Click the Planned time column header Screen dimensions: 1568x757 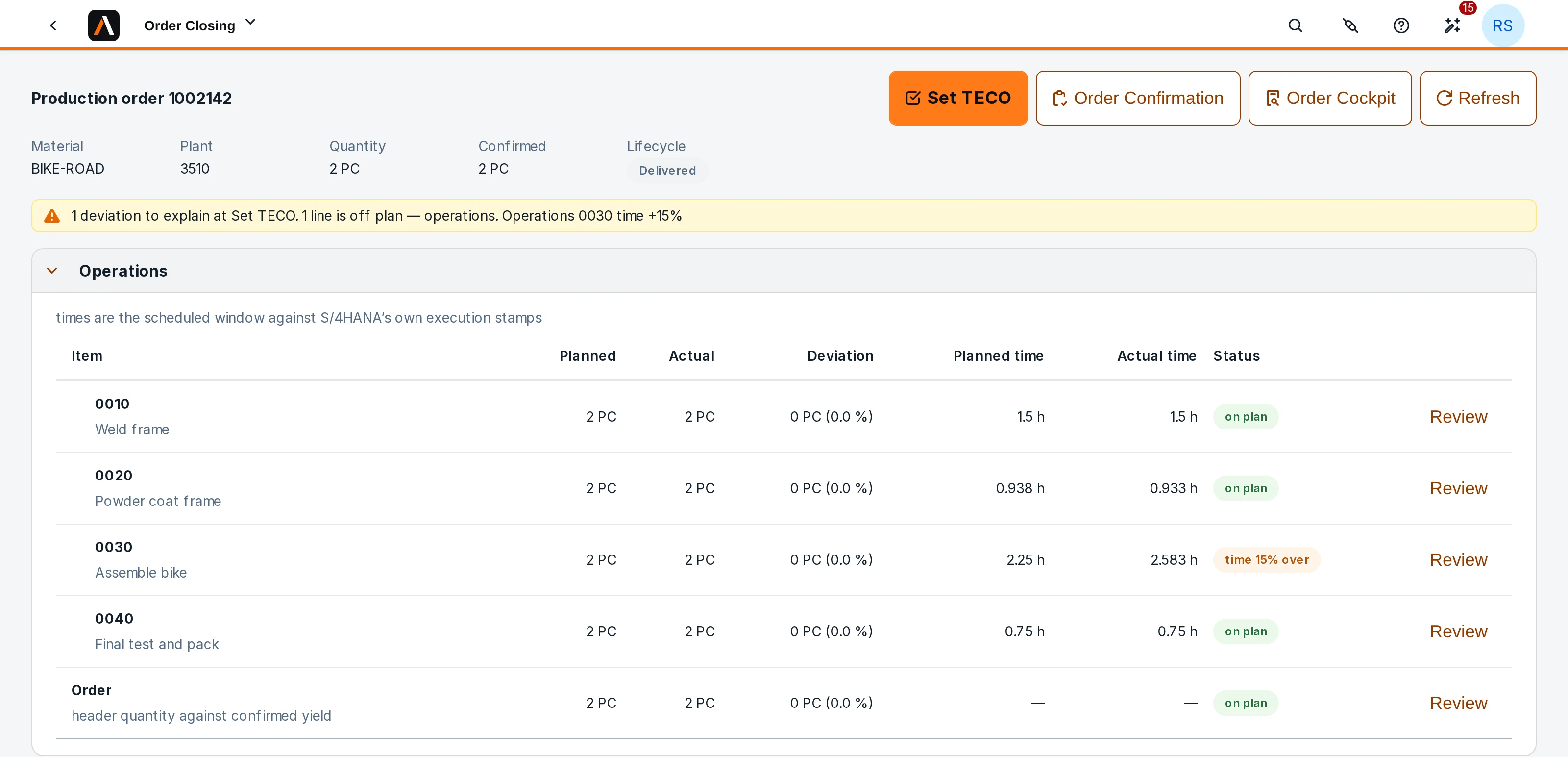pyautogui.click(x=998, y=356)
